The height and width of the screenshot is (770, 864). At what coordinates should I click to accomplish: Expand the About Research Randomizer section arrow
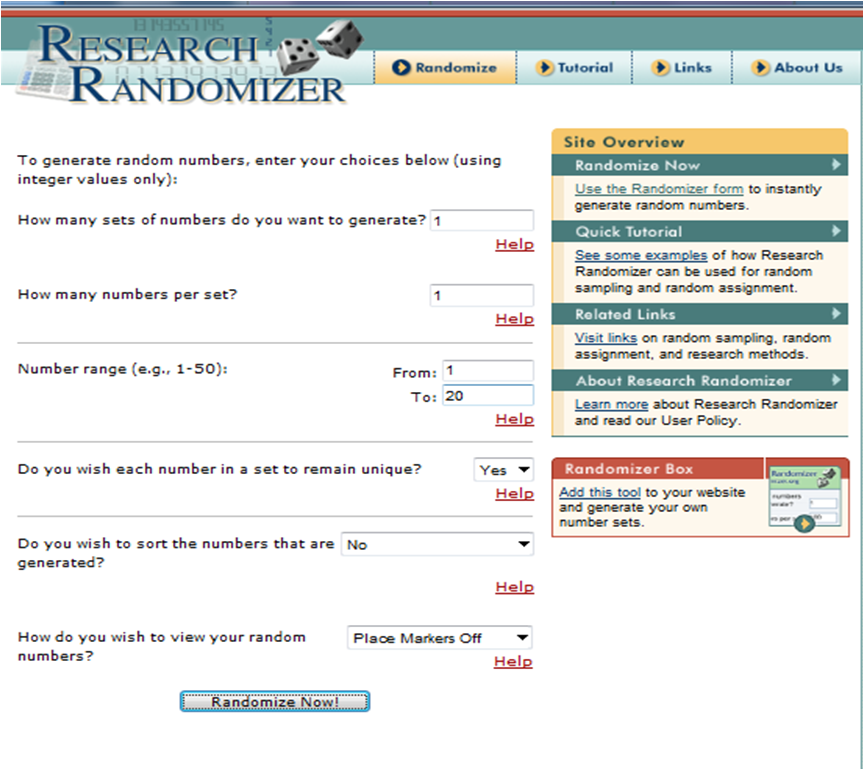tap(836, 379)
